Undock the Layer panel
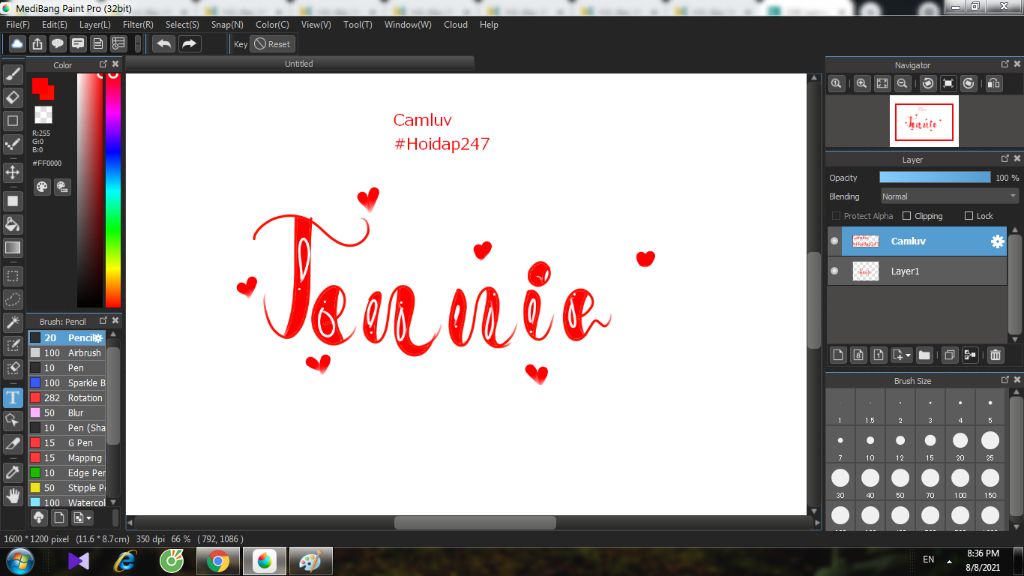1024x576 pixels. point(1004,159)
